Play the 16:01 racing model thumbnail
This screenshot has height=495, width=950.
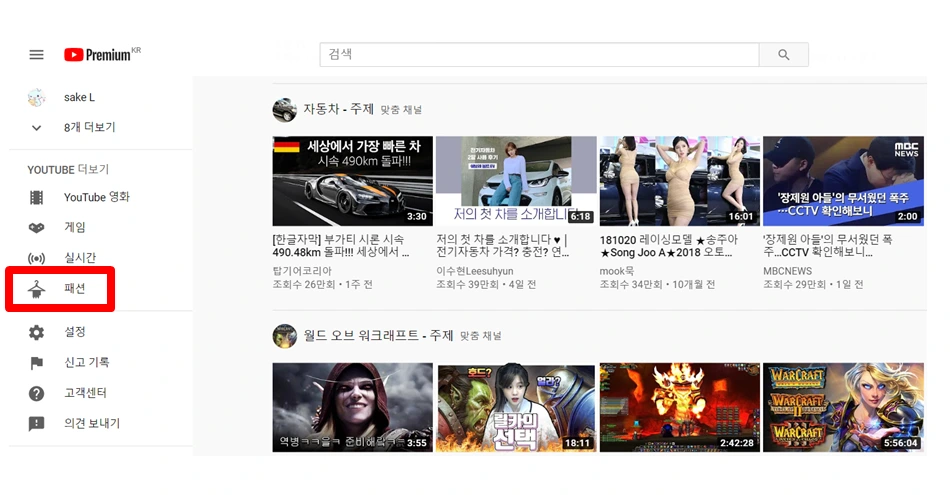pyautogui.click(x=680, y=181)
